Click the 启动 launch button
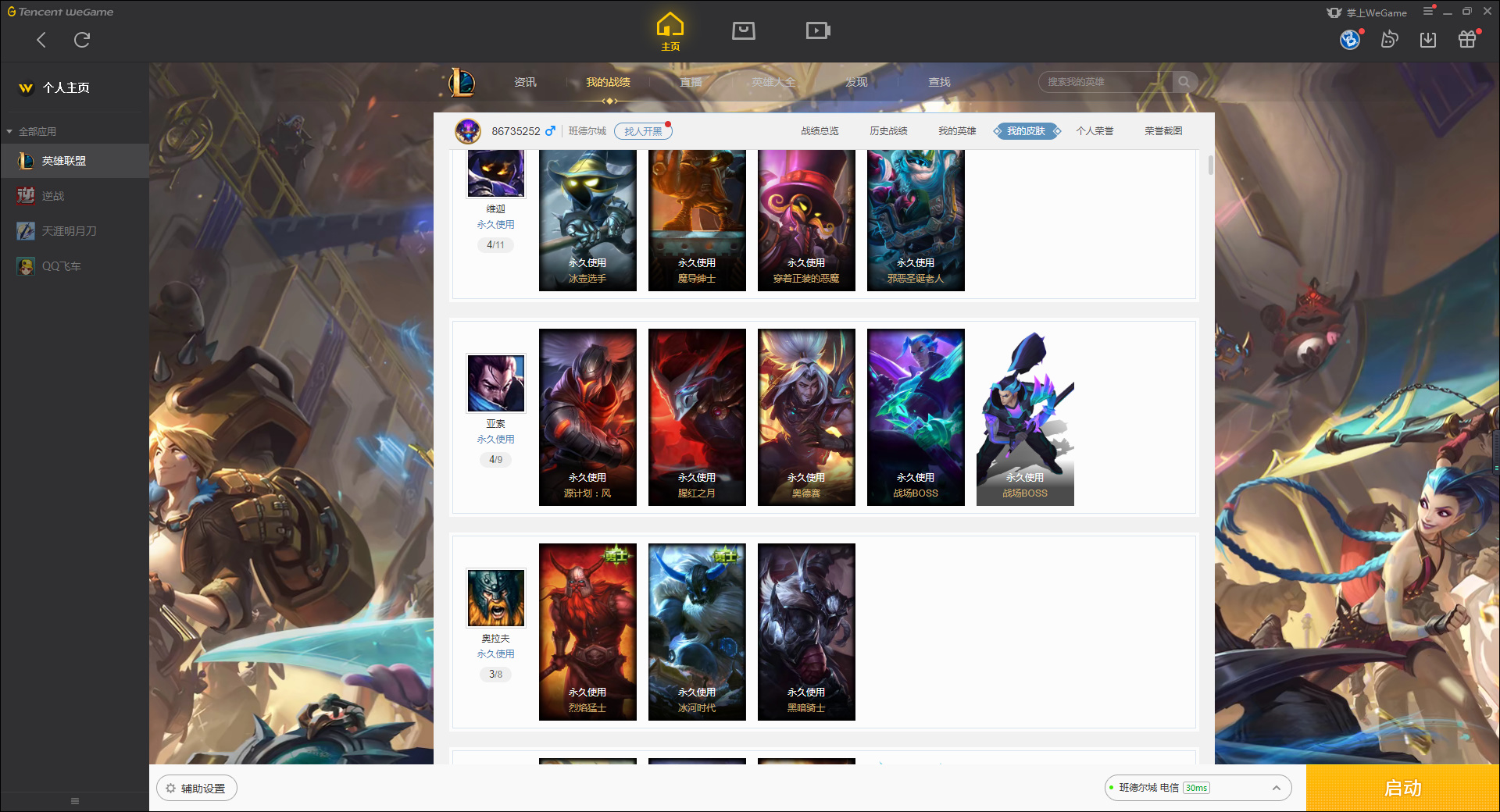This screenshot has width=1500, height=812. point(1402,788)
